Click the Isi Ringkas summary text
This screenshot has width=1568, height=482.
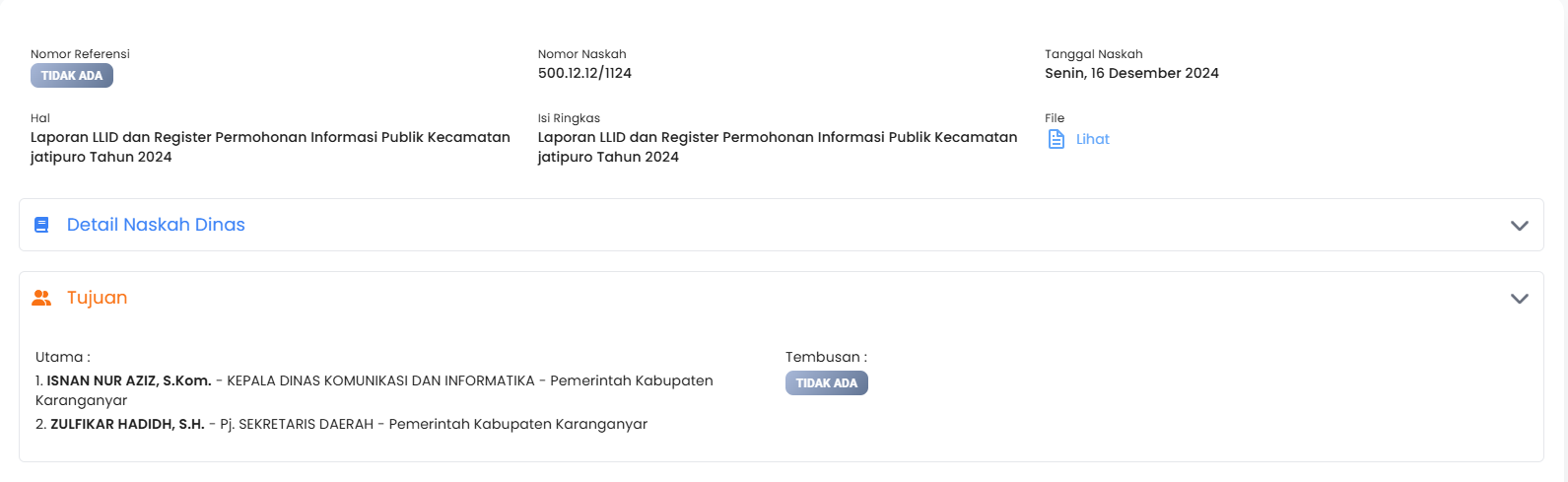tap(777, 147)
